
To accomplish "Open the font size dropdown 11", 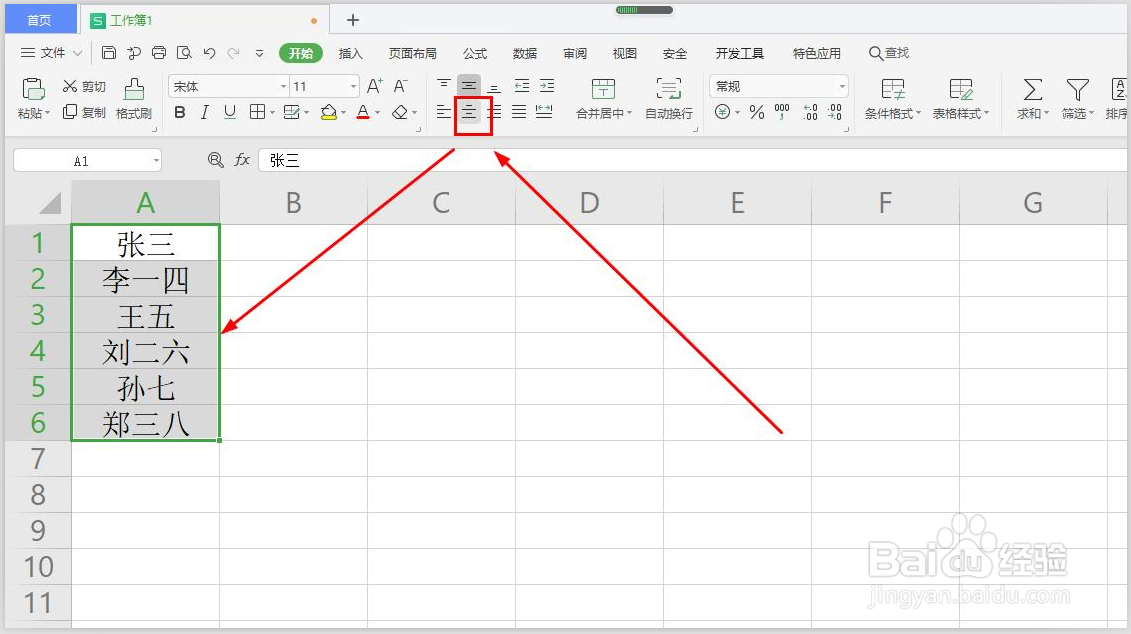I will click(353, 87).
